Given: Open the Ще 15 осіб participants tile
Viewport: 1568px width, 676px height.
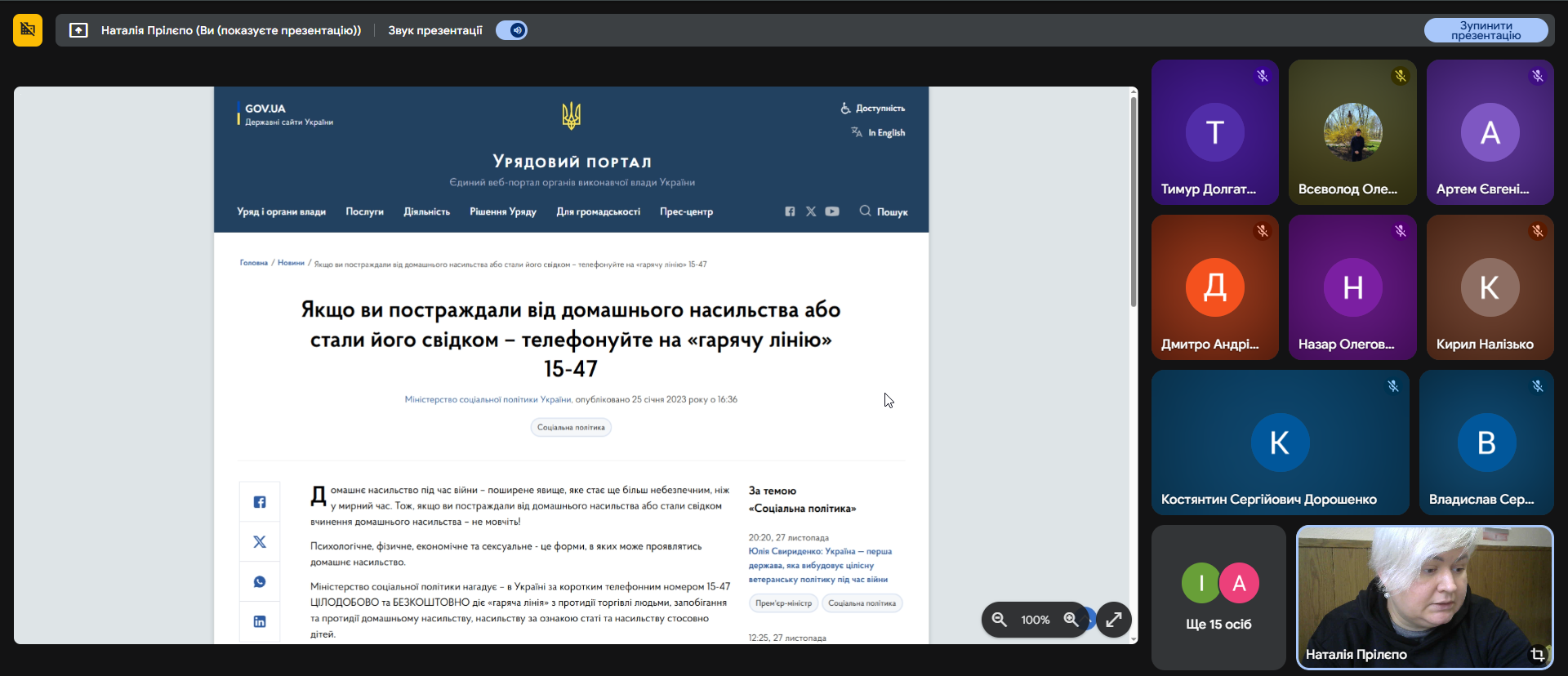Looking at the screenshot, I should (x=1218, y=598).
